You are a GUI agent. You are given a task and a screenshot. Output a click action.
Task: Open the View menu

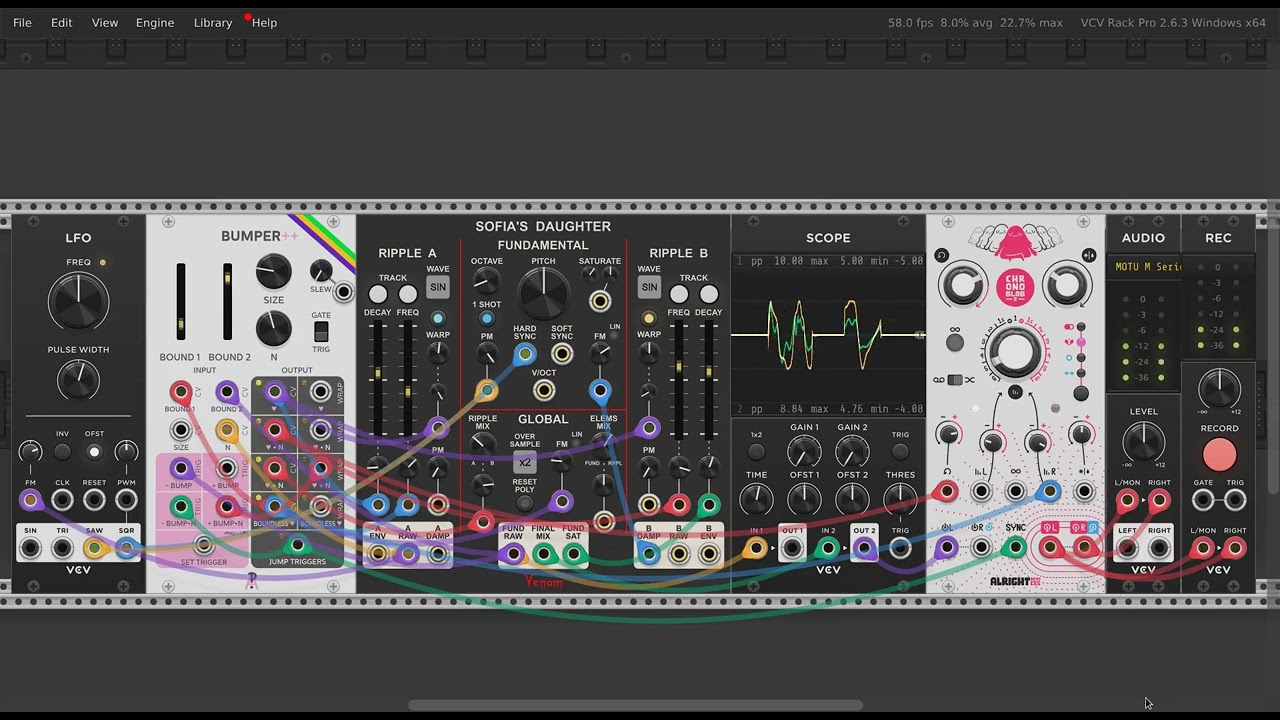[105, 22]
